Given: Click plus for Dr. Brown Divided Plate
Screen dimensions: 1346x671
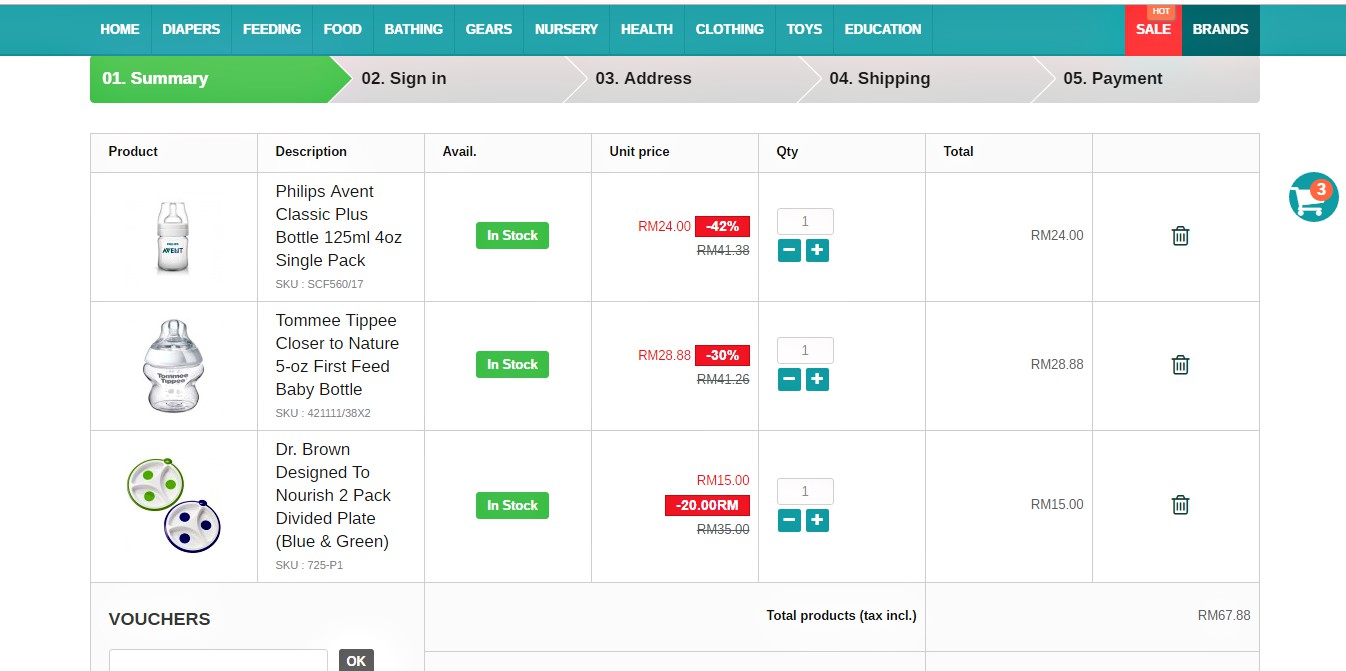Looking at the screenshot, I should [817, 520].
